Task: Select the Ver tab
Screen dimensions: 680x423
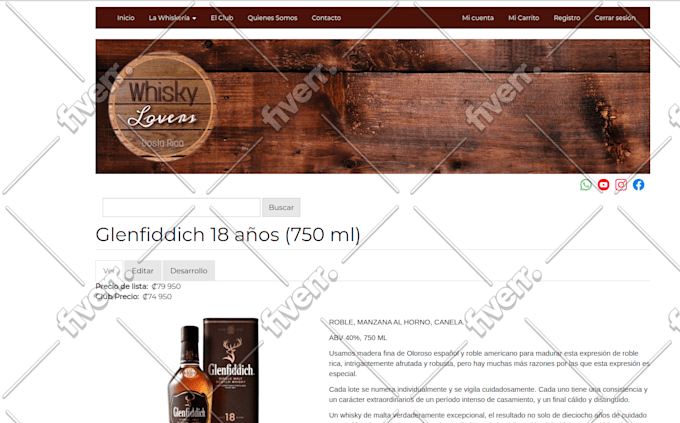Action: (x=109, y=271)
